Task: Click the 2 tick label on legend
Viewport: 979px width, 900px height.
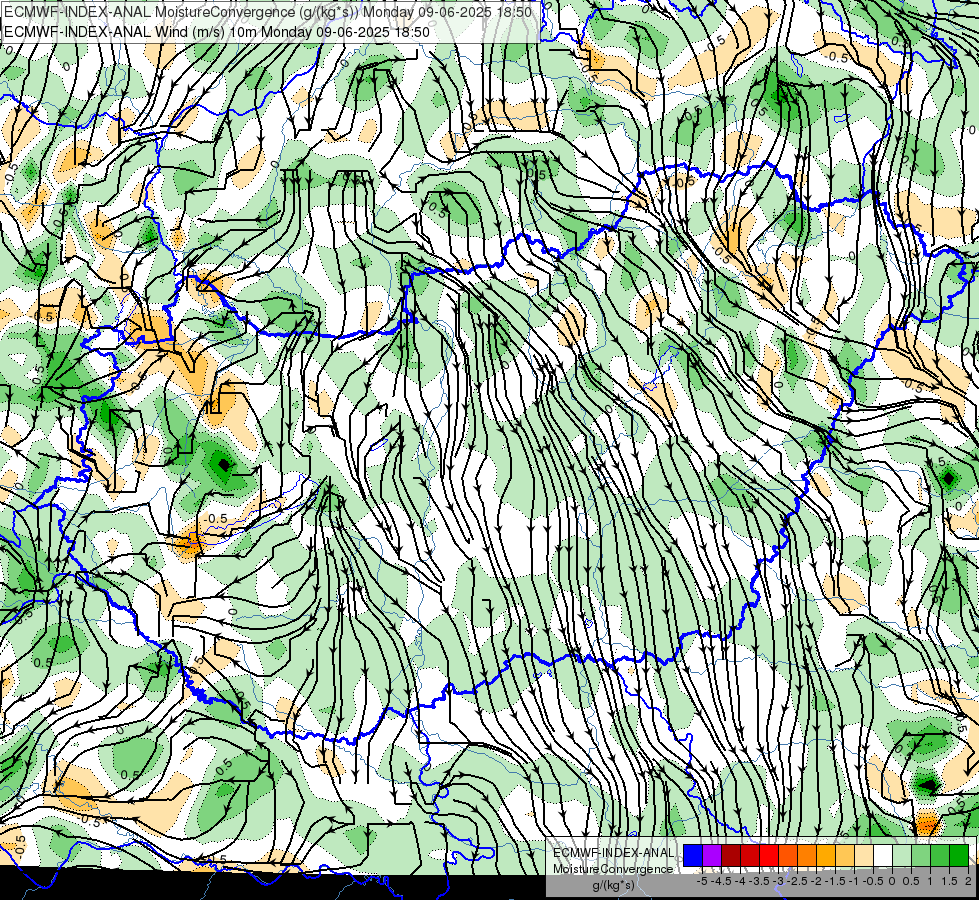Action: pyautogui.click(x=968, y=881)
